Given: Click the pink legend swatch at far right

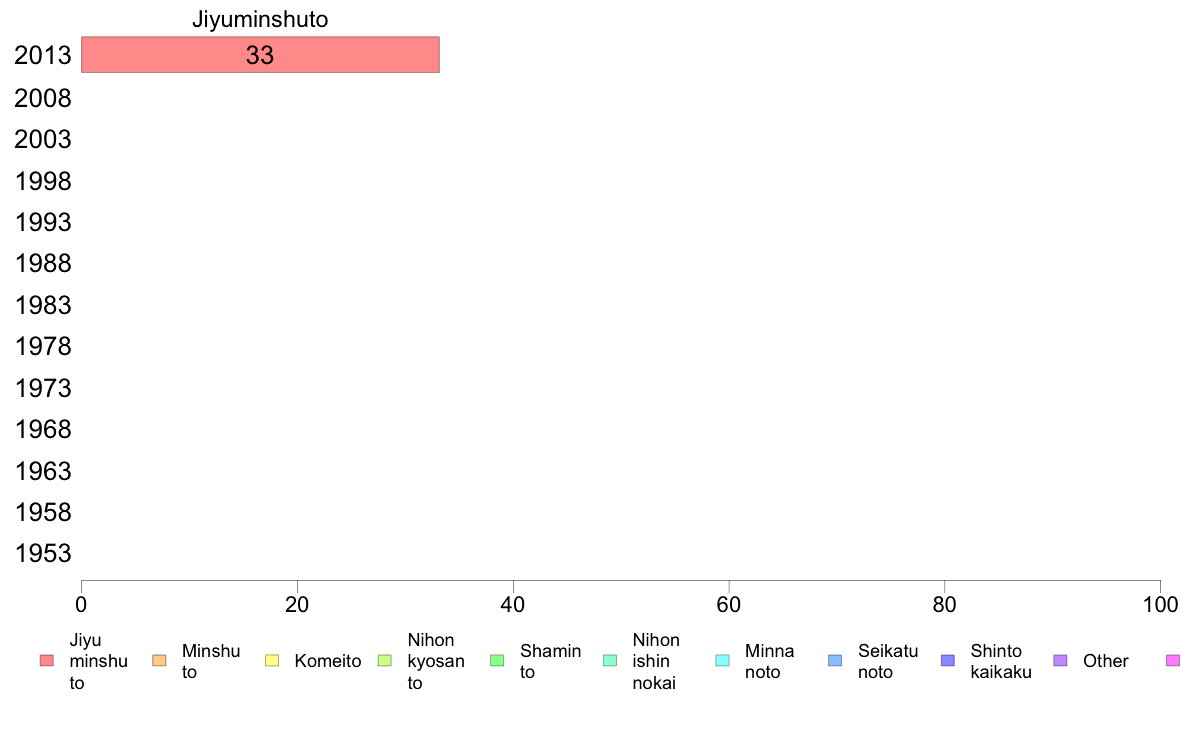Looking at the screenshot, I should click(x=1173, y=660).
